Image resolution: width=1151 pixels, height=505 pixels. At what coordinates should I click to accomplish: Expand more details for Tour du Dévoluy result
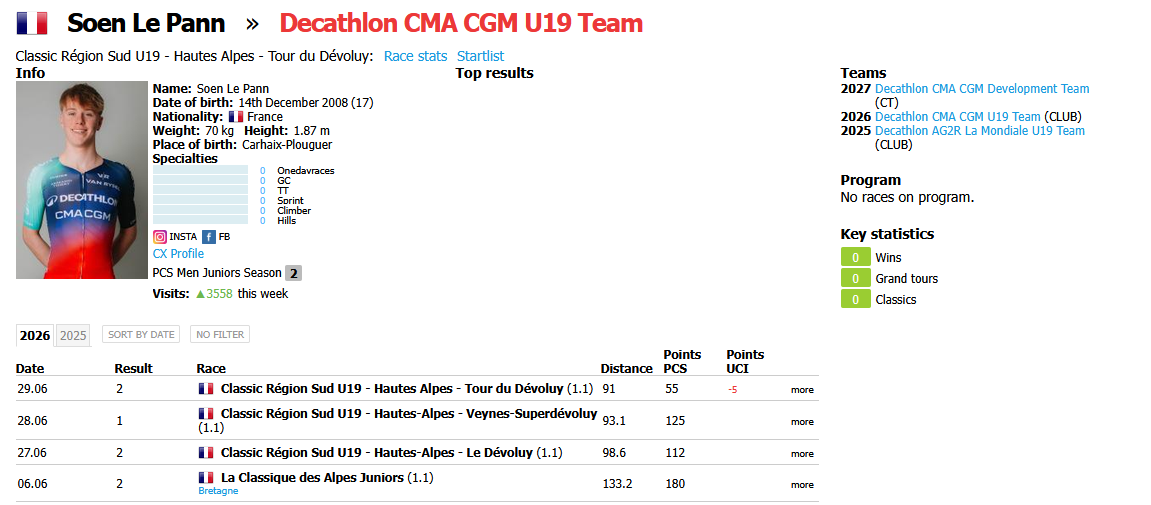point(802,390)
